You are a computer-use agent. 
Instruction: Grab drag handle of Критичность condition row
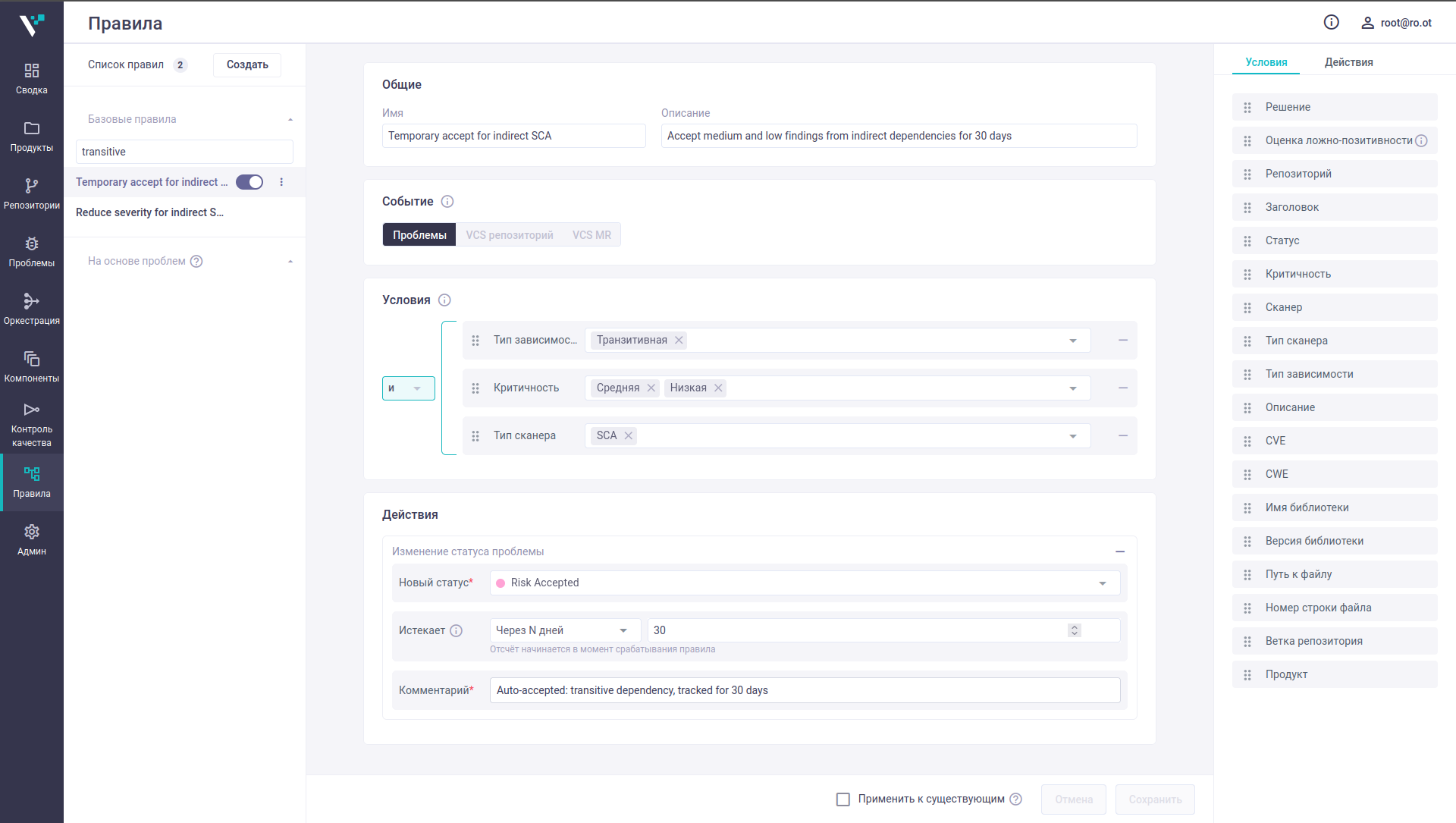click(x=475, y=388)
